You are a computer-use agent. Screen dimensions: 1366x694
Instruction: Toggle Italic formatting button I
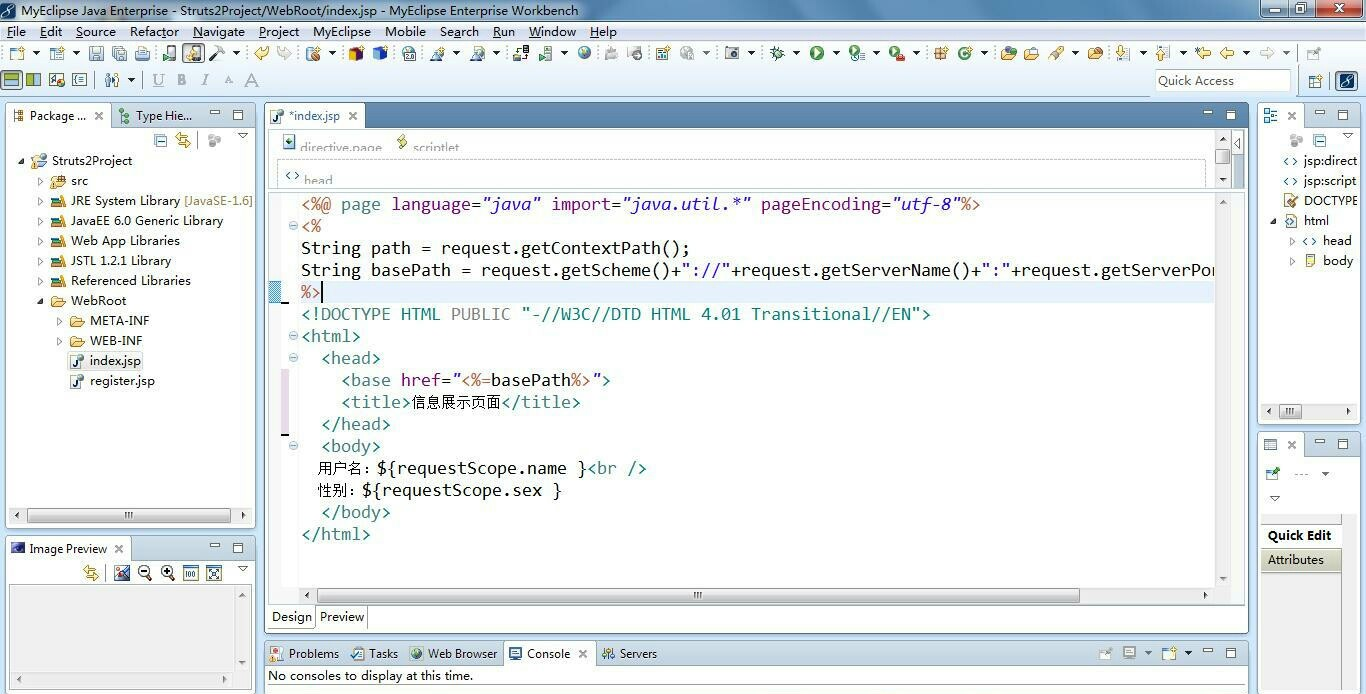tap(204, 80)
